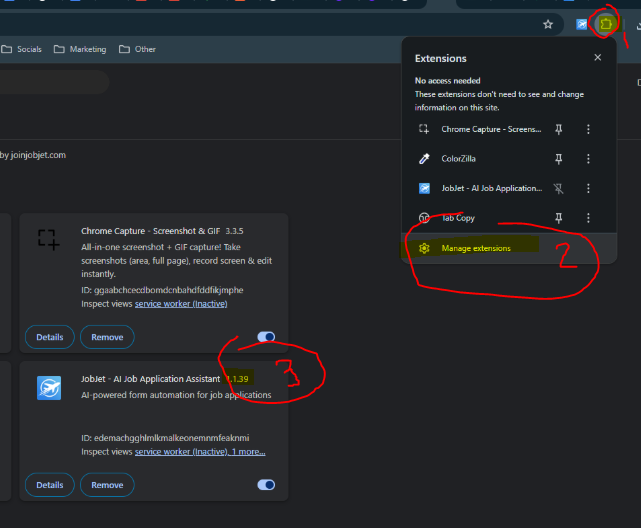
Task: Open the Extensions puzzle icon in the toolbar
Action: tap(606, 24)
